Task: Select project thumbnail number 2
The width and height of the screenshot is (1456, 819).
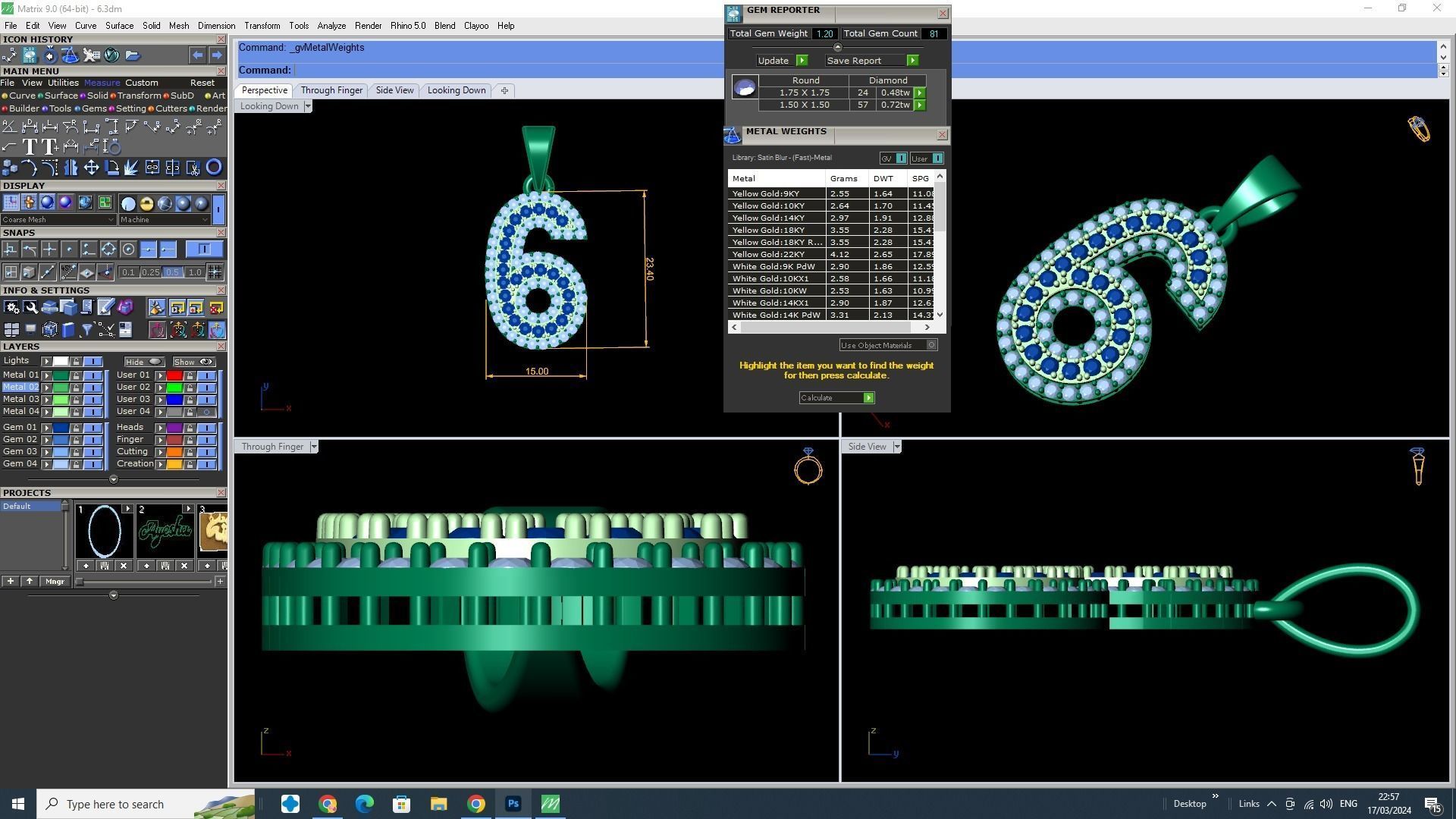Action: [x=165, y=531]
